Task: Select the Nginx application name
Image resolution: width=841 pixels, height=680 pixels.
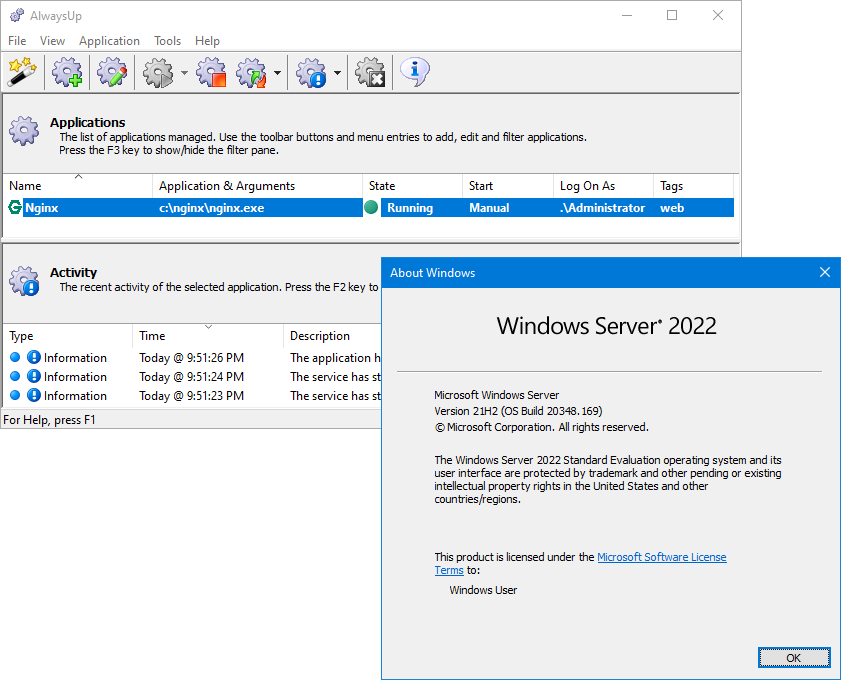Action: pyautogui.click(x=42, y=208)
